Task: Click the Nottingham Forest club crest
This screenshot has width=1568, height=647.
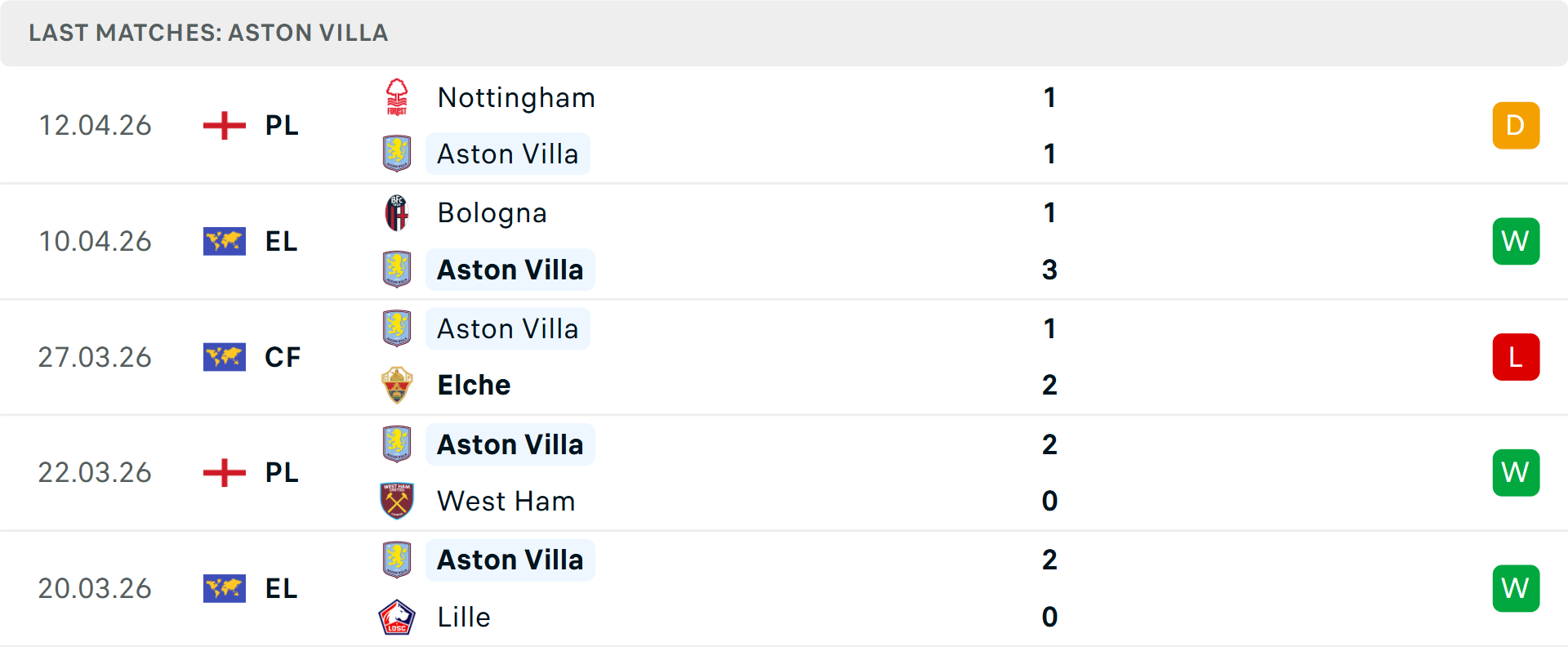Action: [x=398, y=97]
